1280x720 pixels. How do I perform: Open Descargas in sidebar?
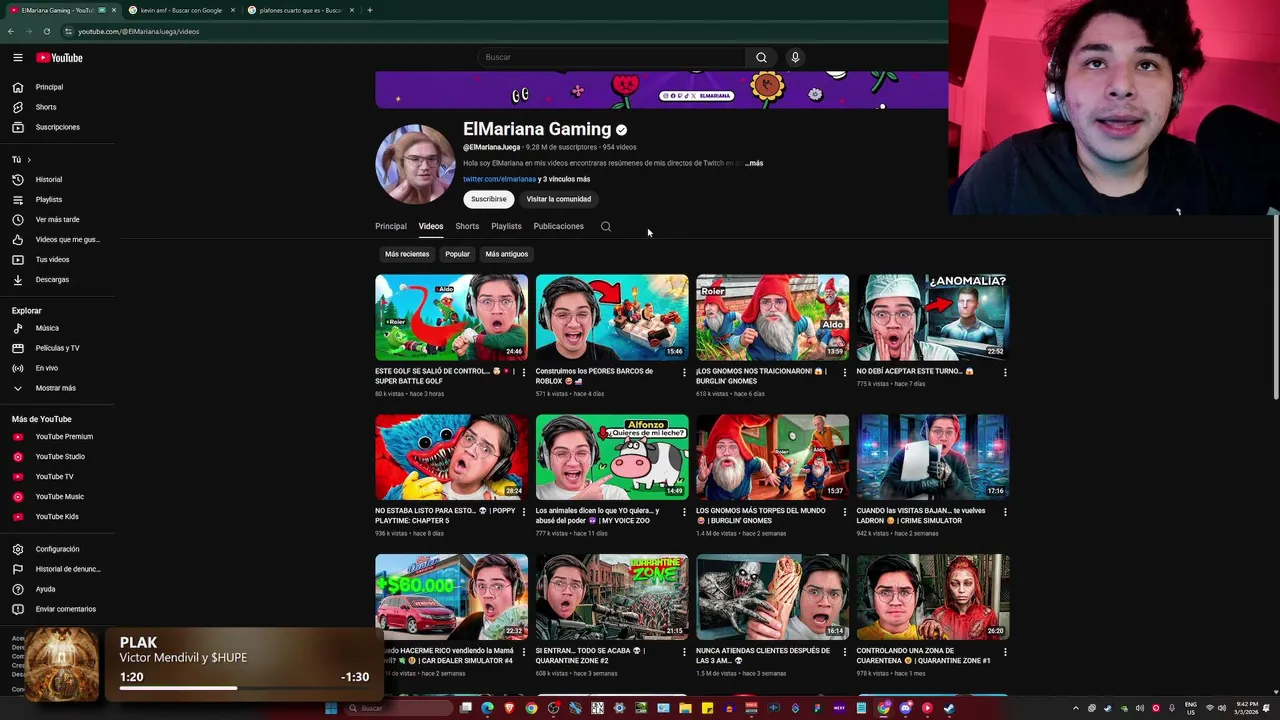[52, 279]
